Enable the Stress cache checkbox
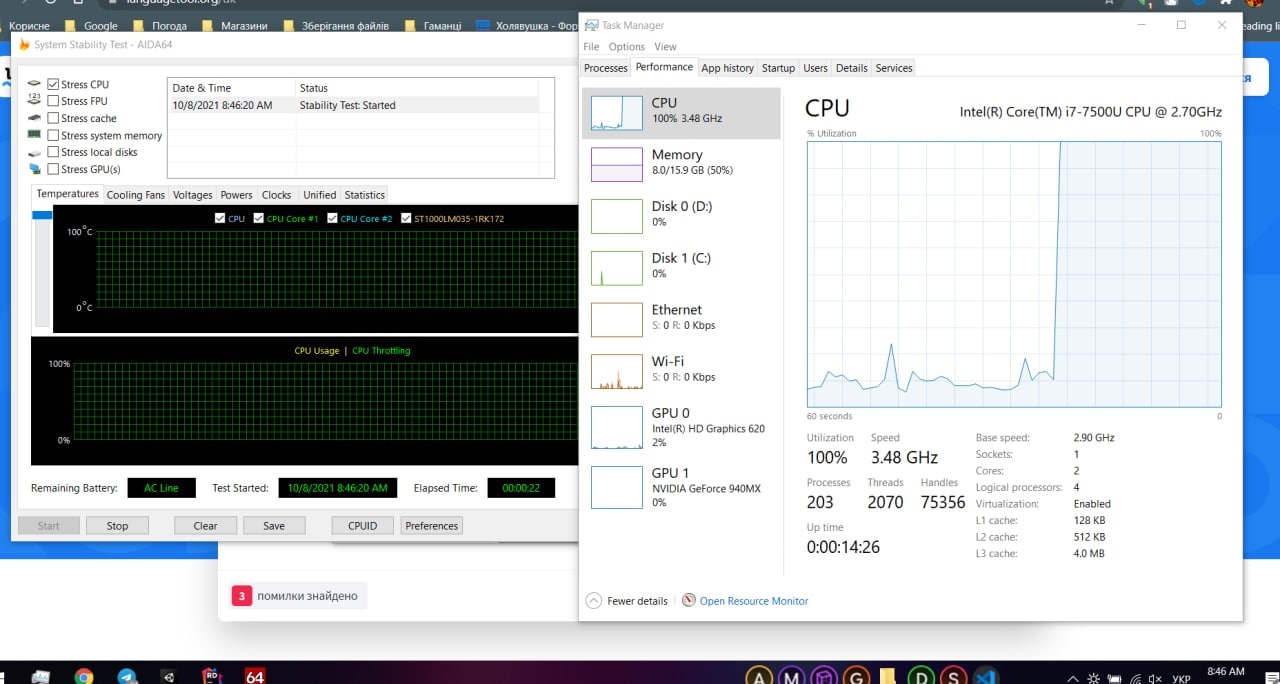 [x=53, y=118]
